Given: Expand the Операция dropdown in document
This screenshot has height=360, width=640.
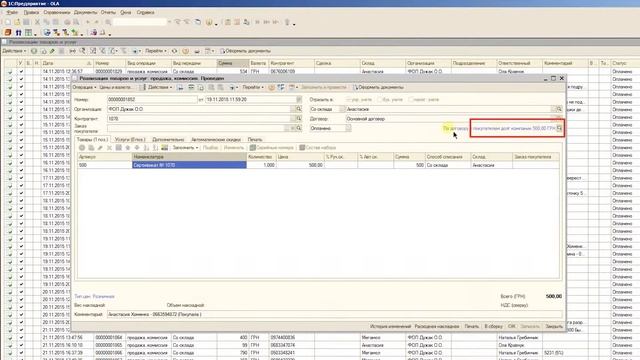Looking at the screenshot, I should [84, 87].
